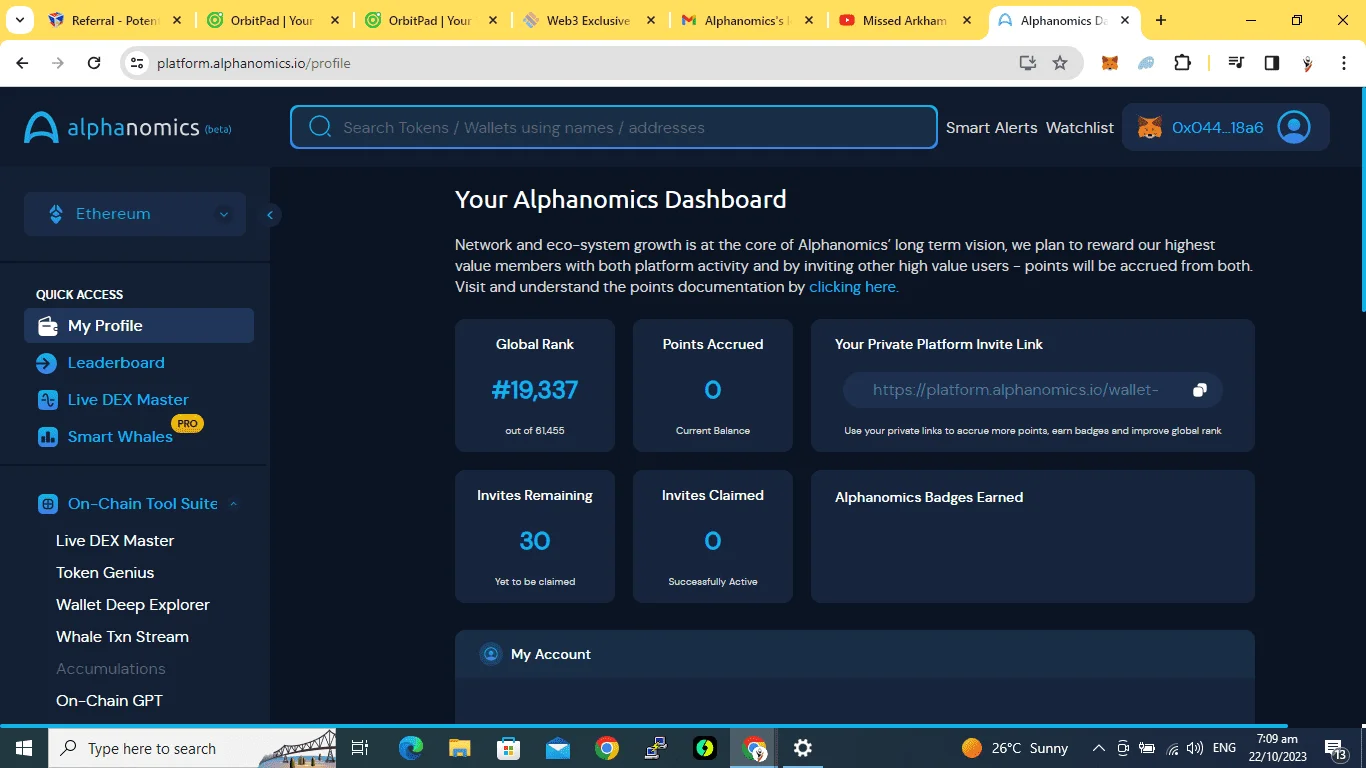Open Wallet Deep Explorer tool

point(133,605)
